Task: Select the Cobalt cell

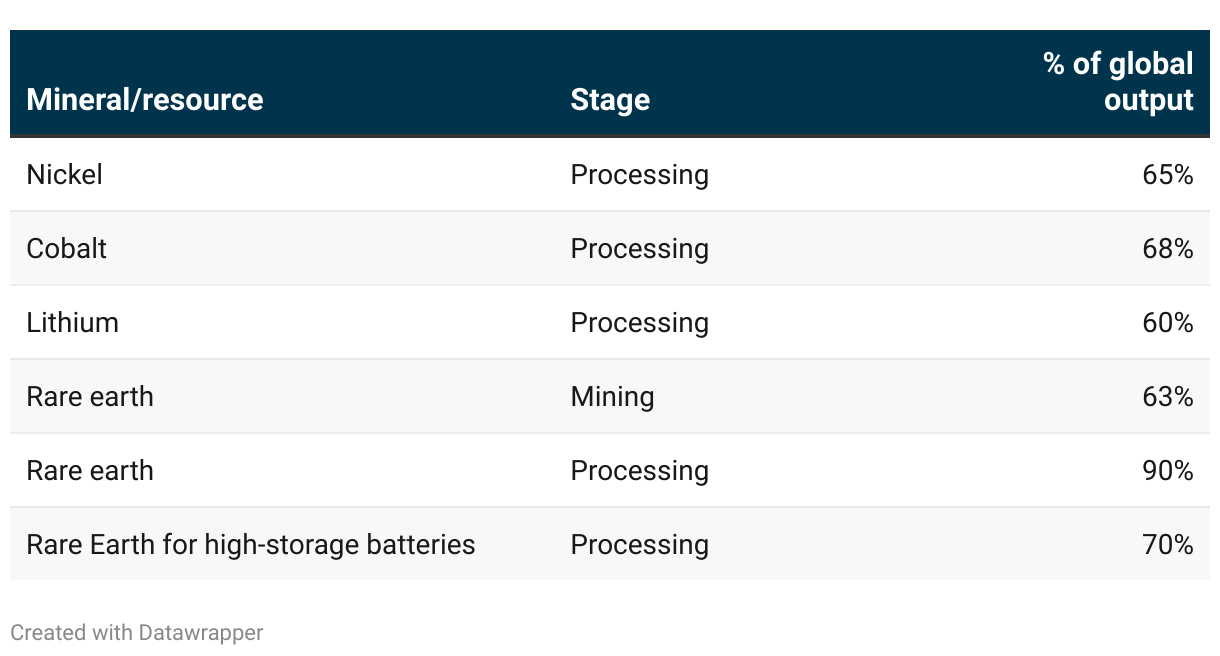Action: point(67,249)
